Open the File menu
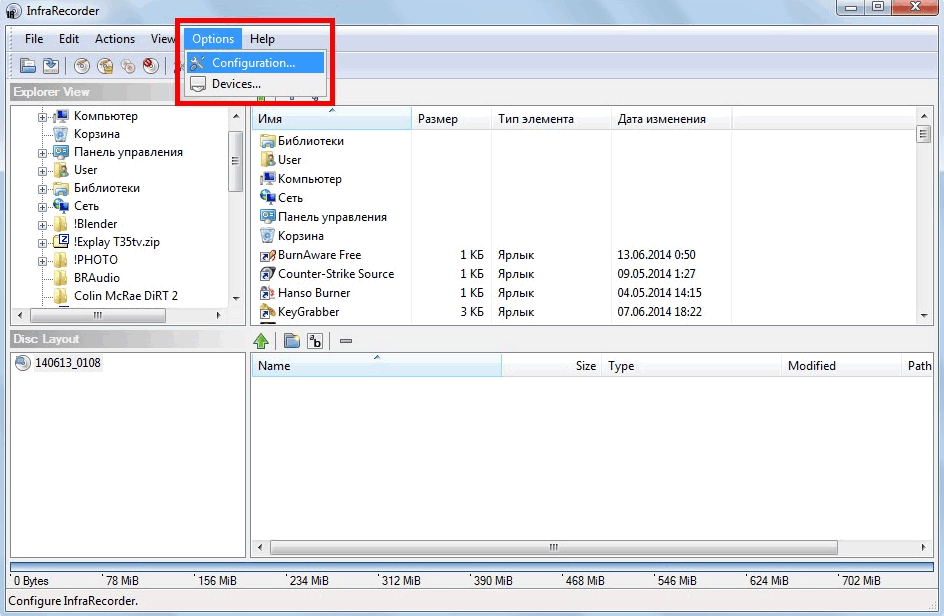Screen dimensions: 944x616 (34, 39)
